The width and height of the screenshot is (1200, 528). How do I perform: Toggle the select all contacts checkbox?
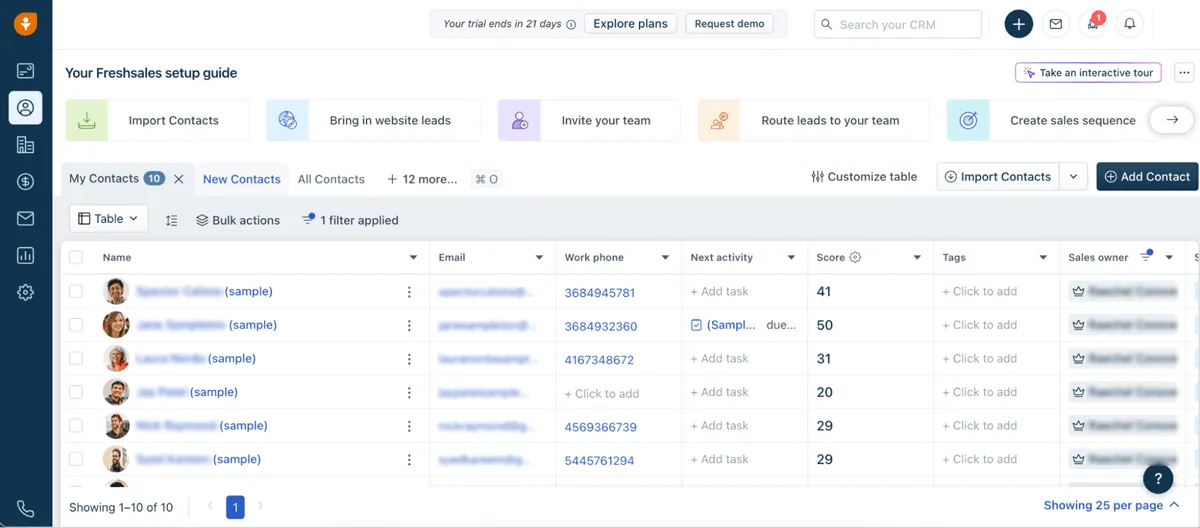coord(76,257)
